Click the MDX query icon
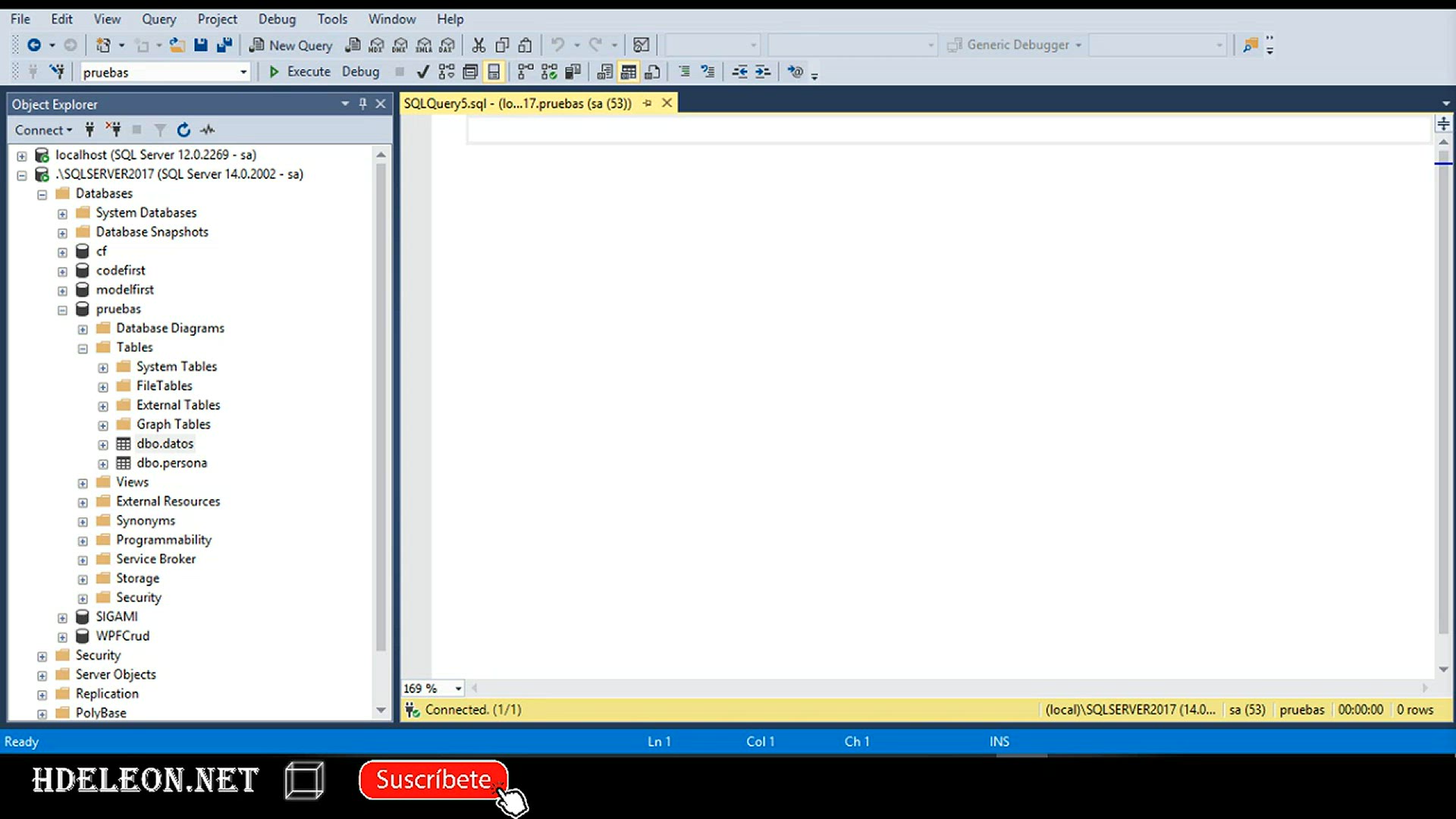Screen dimensions: 1456x819 tap(376, 45)
